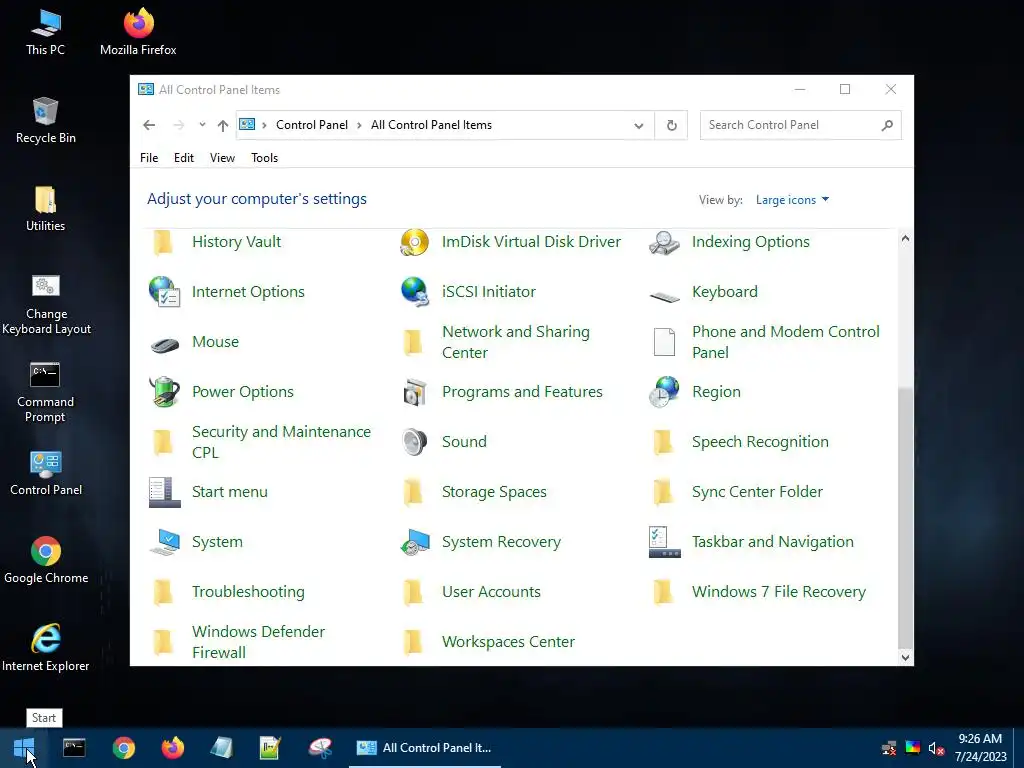The image size is (1024, 768).
Task: Open the View menu
Action: tap(222, 158)
